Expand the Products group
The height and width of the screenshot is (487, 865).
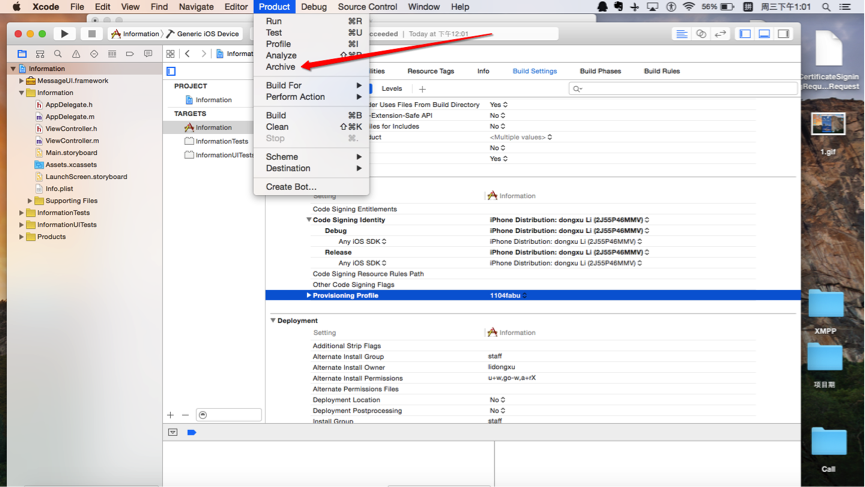[x=22, y=237]
